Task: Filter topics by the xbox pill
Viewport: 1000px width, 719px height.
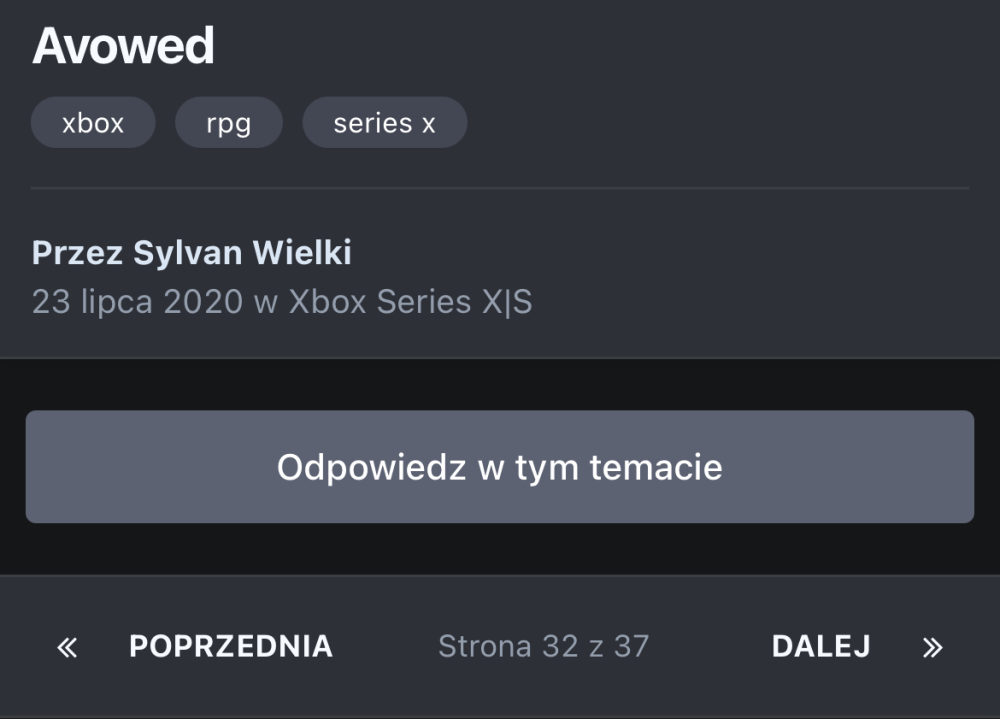Action: point(93,123)
